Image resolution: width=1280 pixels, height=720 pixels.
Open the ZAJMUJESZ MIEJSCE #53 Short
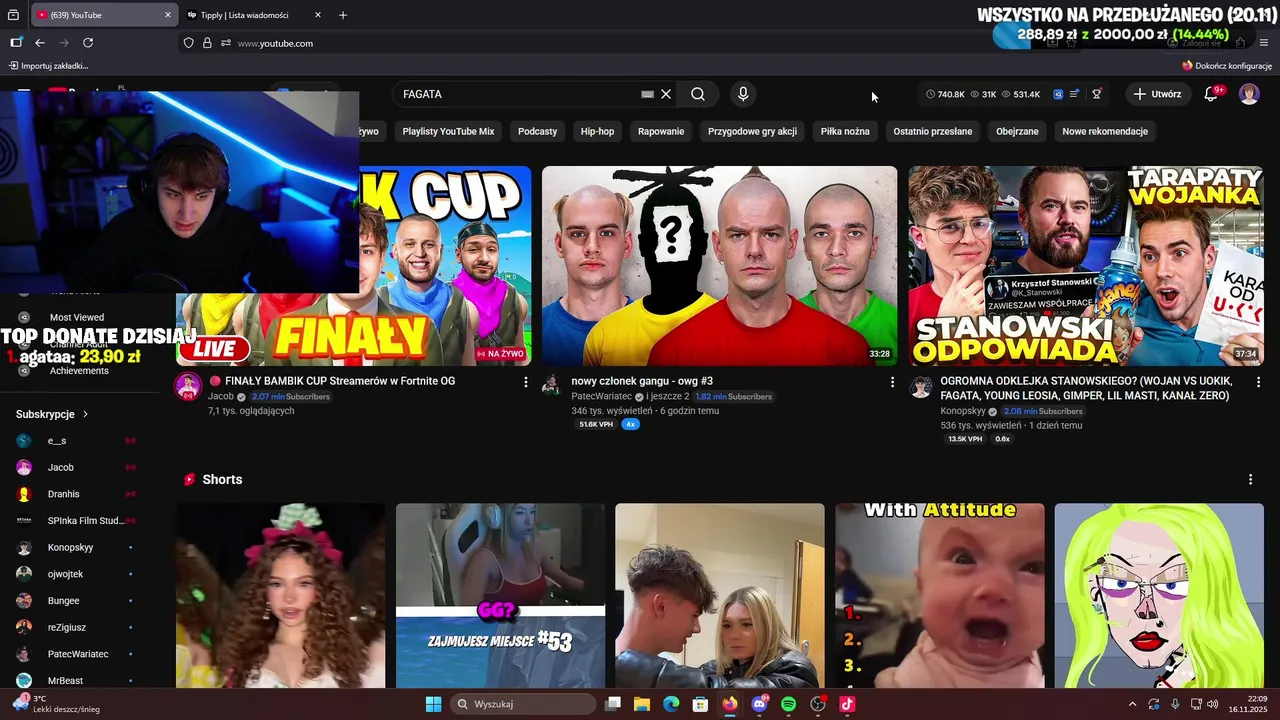tap(500, 595)
